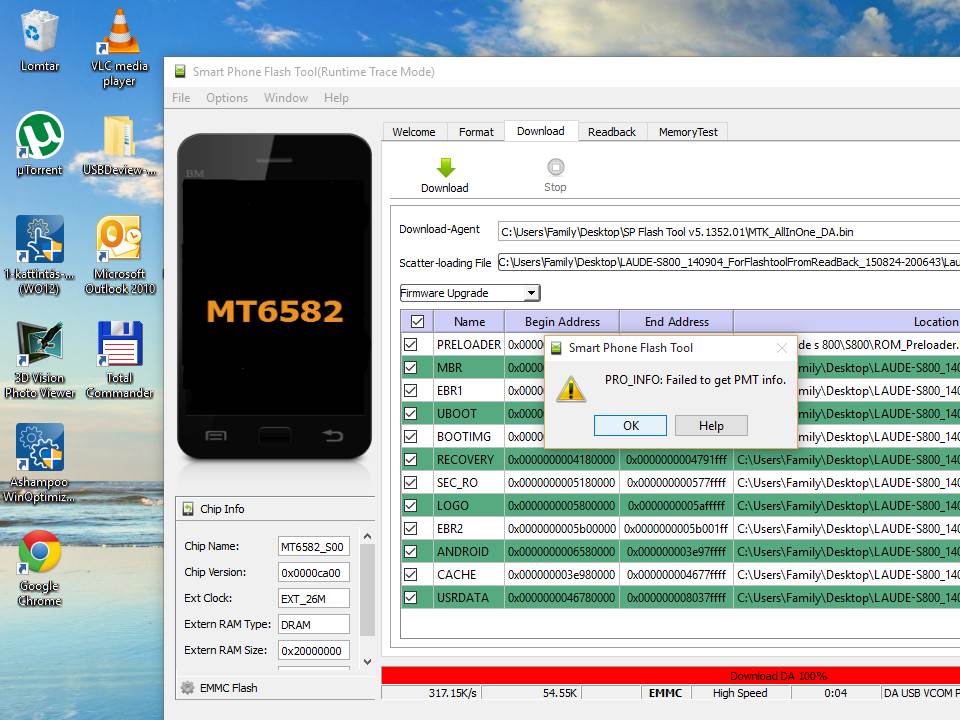Uncheck the BOOTIMG partition checkbox
This screenshot has height=720, width=960.
pyautogui.click(x=410, y=437)
